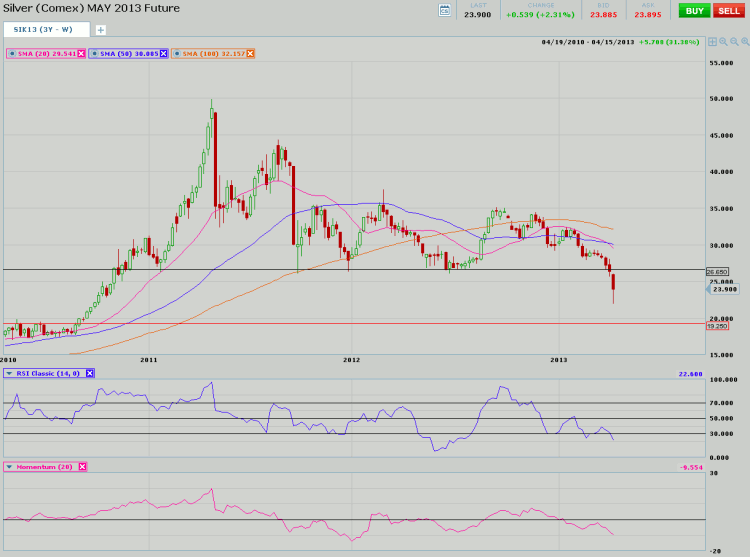Close the Momentum (20) indicator panel
The height and width of the screenshot is (557, 750).
(x=82, y=466)
